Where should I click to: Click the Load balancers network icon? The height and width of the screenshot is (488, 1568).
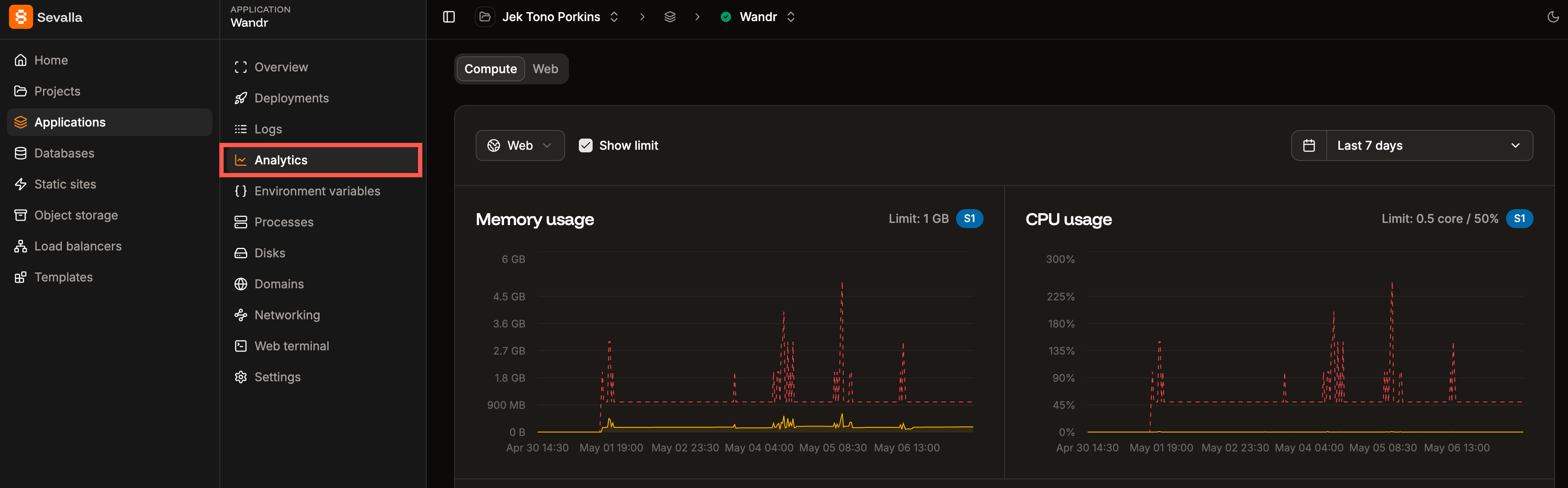coord(21,247)
